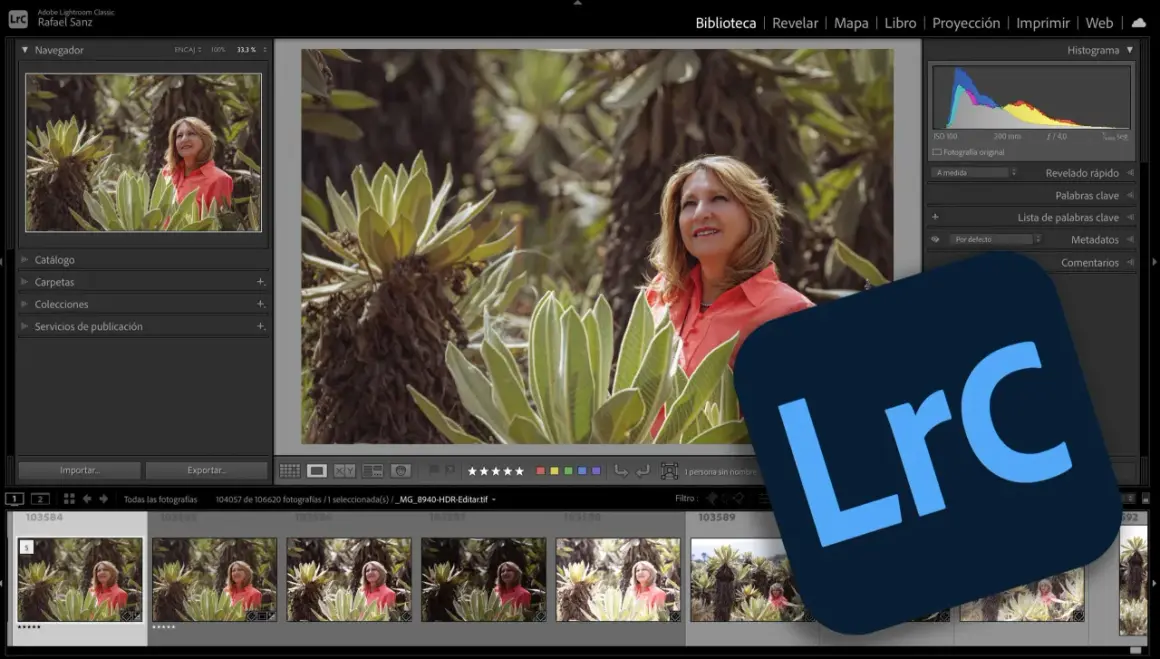Add keyword with Lista de palabras clave plus
The height and width of the screenshot is (659, 1160).
click(x=935, y=217)
